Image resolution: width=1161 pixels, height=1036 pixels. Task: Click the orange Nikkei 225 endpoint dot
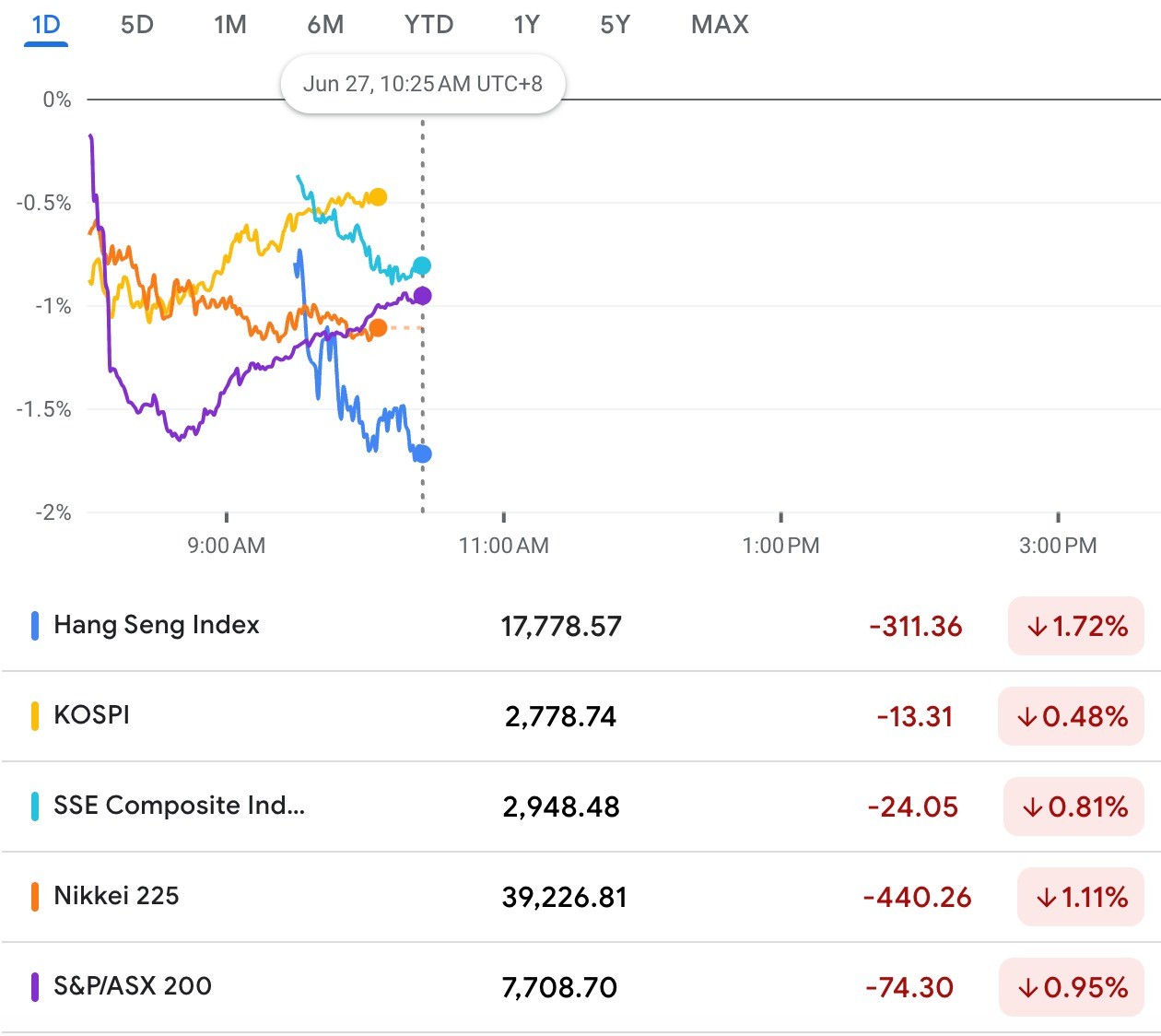[378, 328]
